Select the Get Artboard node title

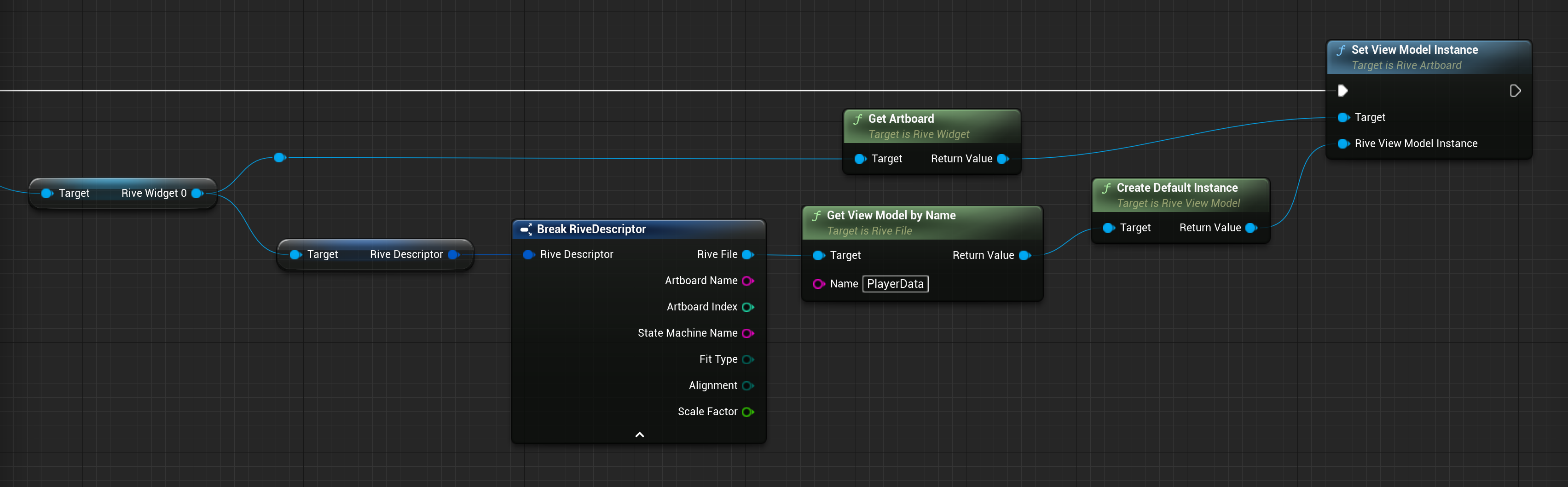pos(901,119)
